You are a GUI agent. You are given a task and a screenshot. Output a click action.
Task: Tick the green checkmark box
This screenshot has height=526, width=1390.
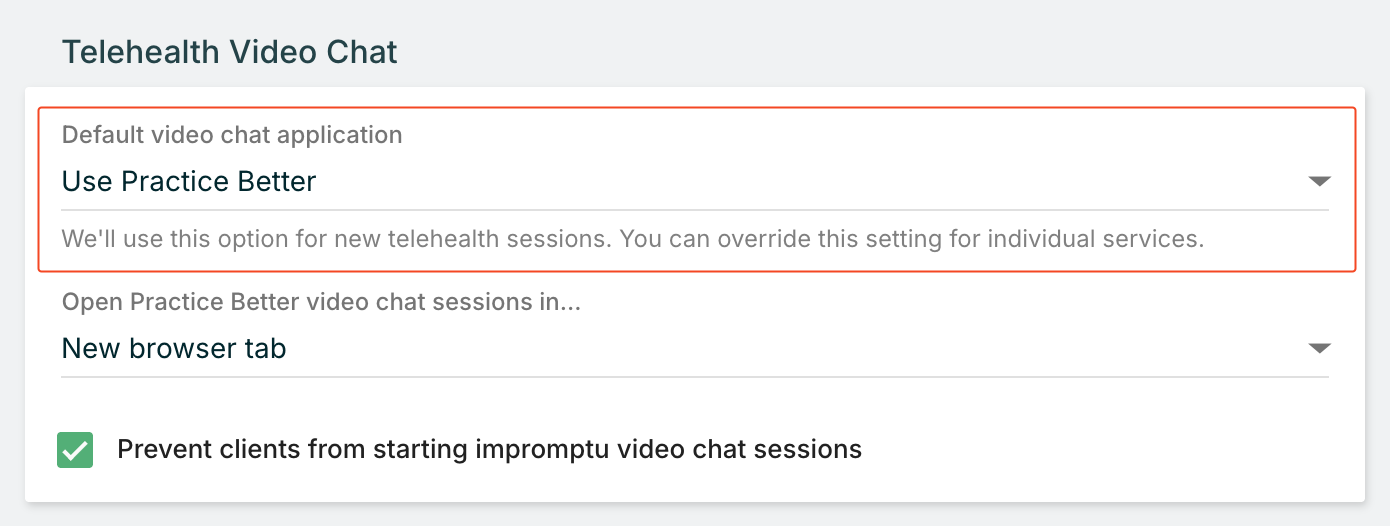tap(75, 450)
